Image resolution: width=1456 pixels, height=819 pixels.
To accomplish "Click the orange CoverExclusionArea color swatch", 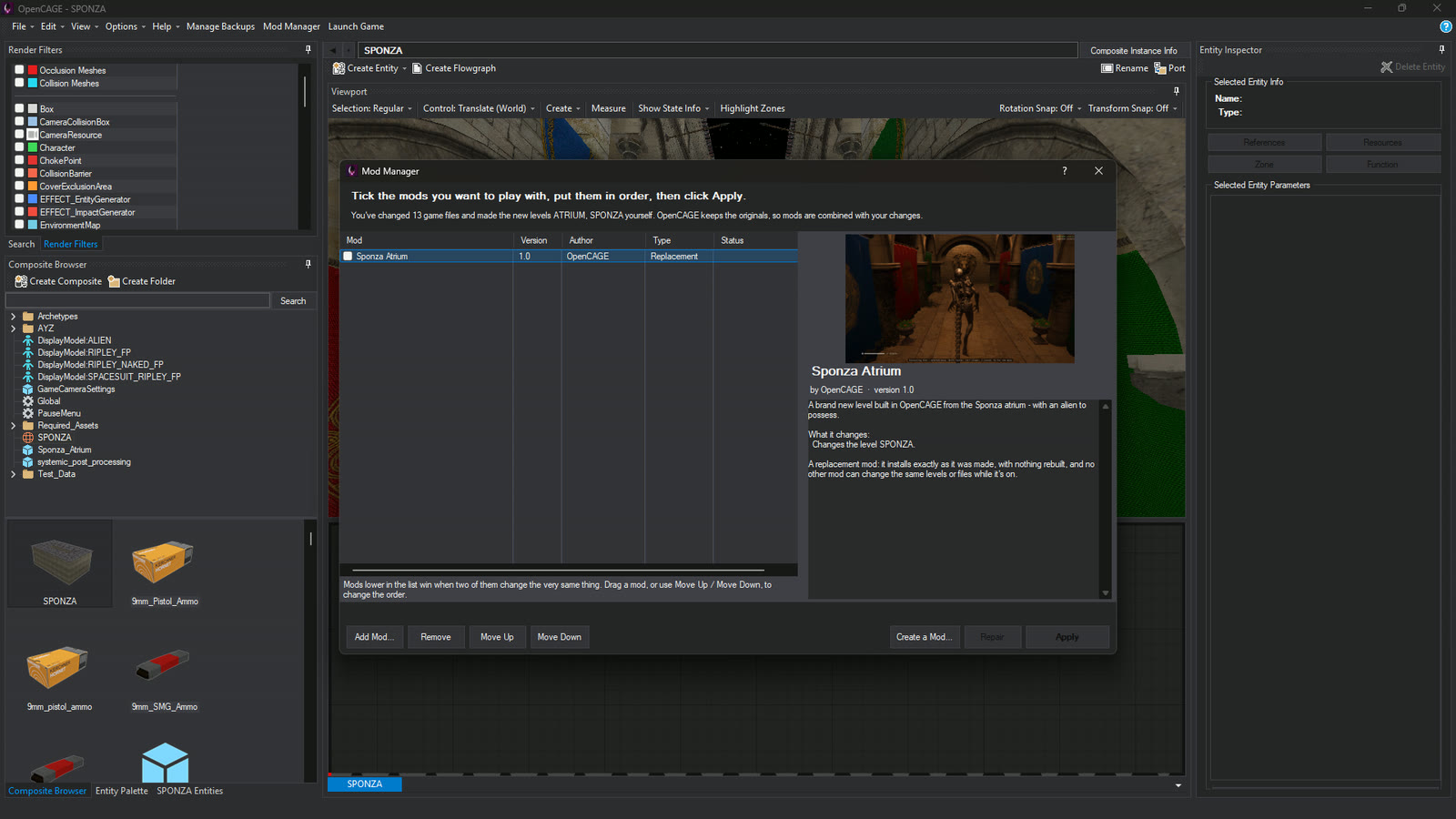I will [33, 187].
